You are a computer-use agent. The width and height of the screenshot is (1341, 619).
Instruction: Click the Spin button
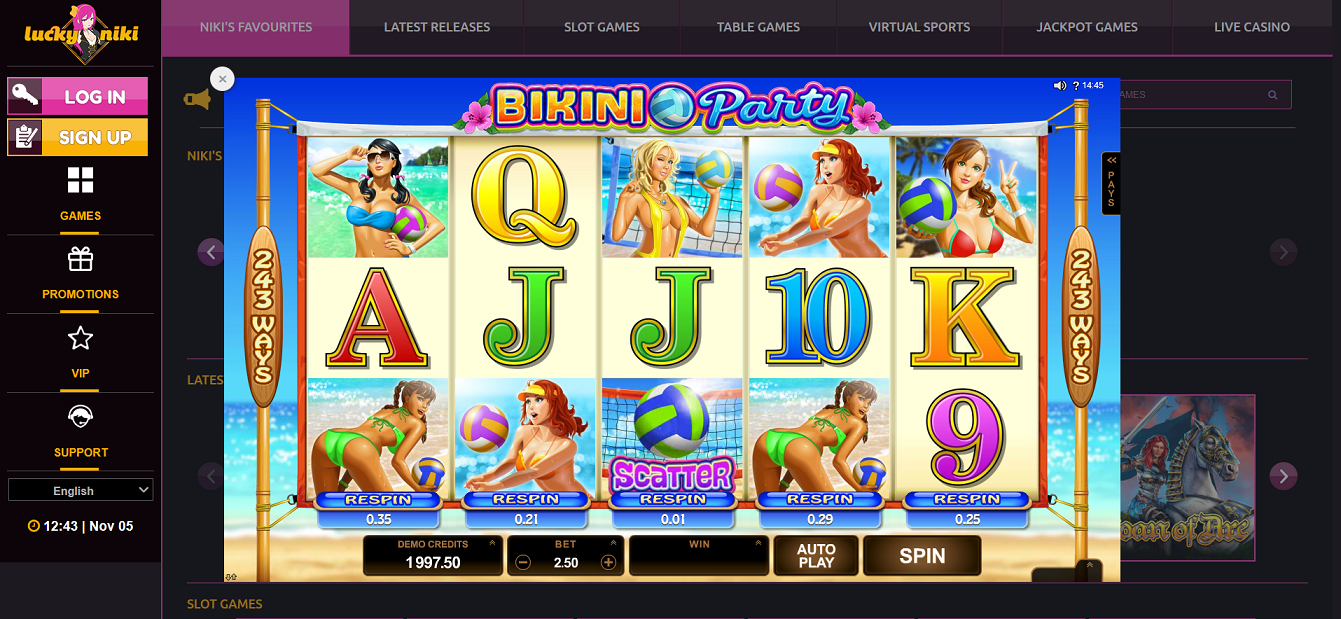coord(922,556)
